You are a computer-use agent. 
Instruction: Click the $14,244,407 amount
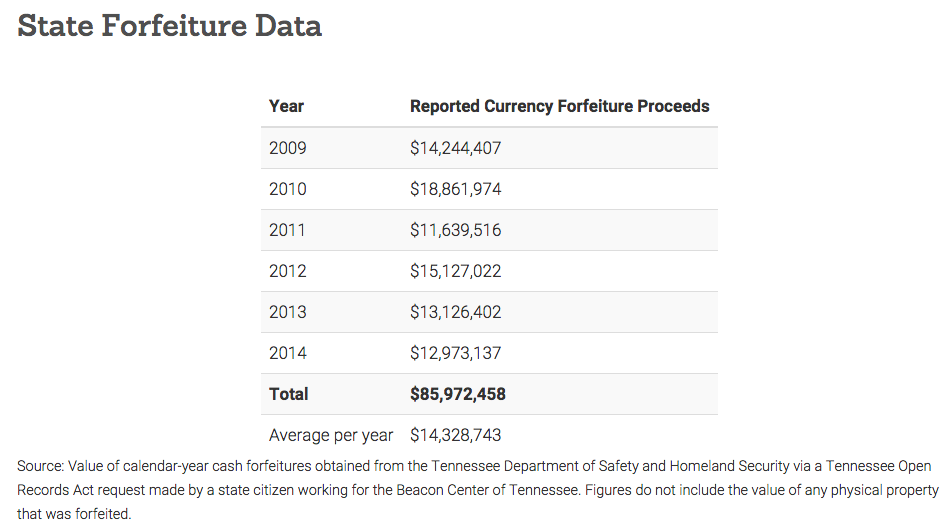click(456, 148)
